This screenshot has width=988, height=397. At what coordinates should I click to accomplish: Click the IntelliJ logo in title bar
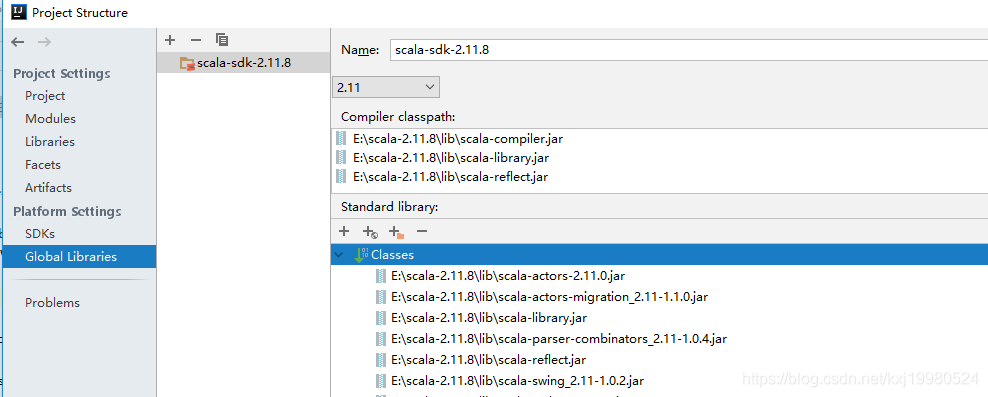pos(19,12)
